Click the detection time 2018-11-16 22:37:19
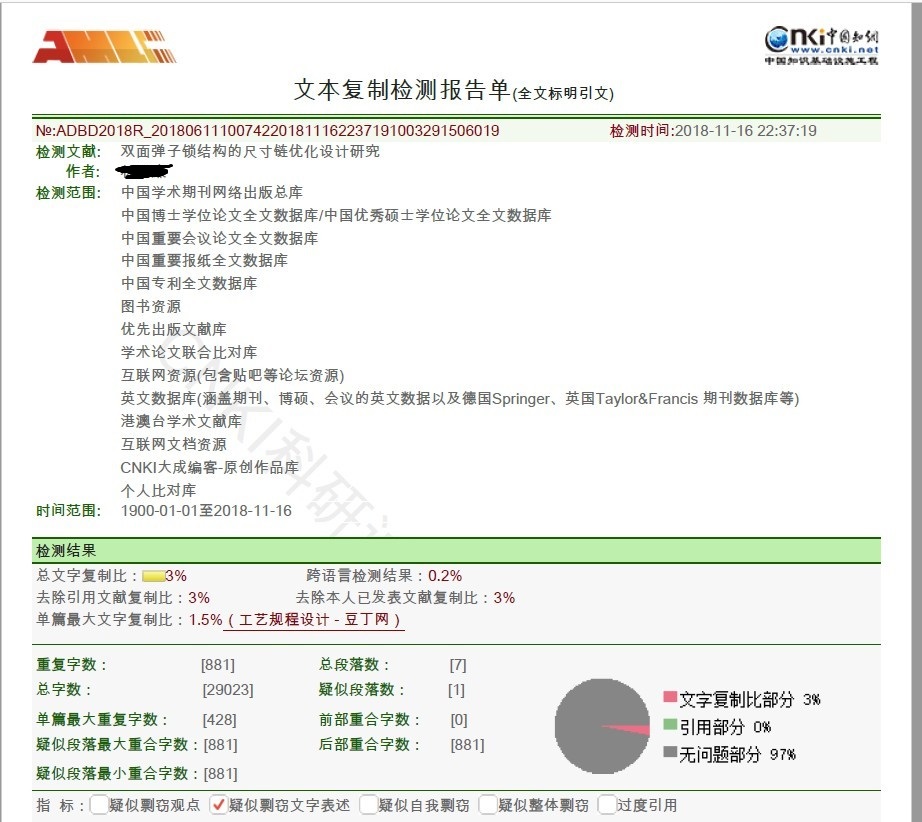The image size is (922, 822). 745,131
